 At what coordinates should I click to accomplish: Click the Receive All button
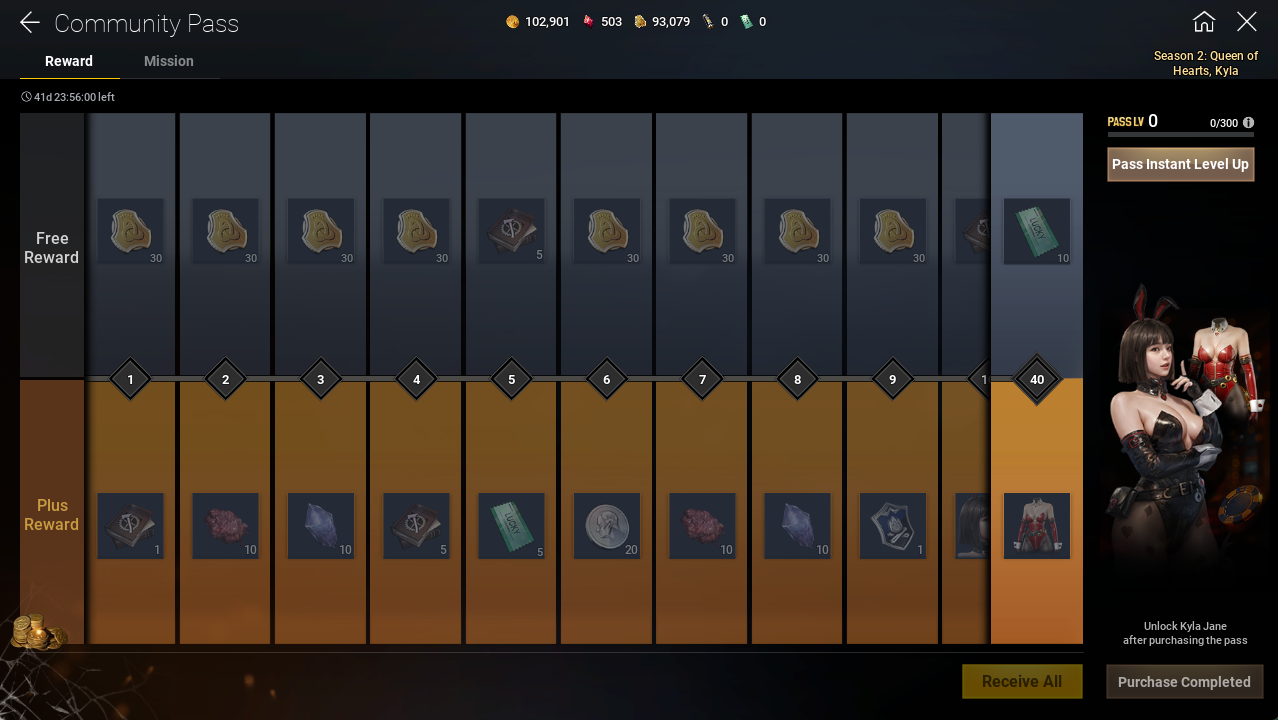point(1022,681)
